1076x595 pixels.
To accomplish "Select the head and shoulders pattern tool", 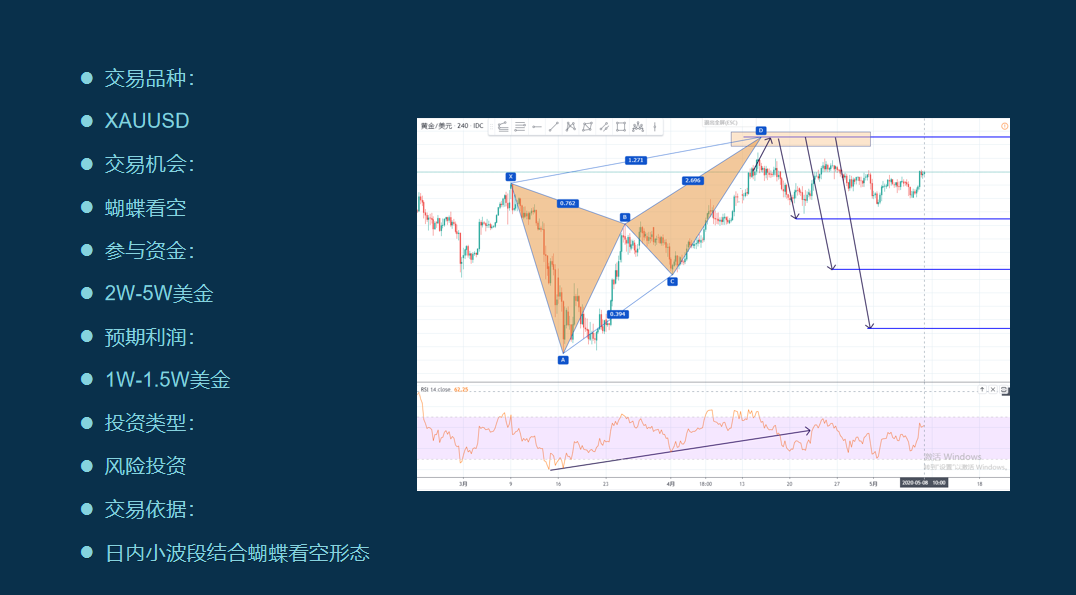I will click(638, 126).
